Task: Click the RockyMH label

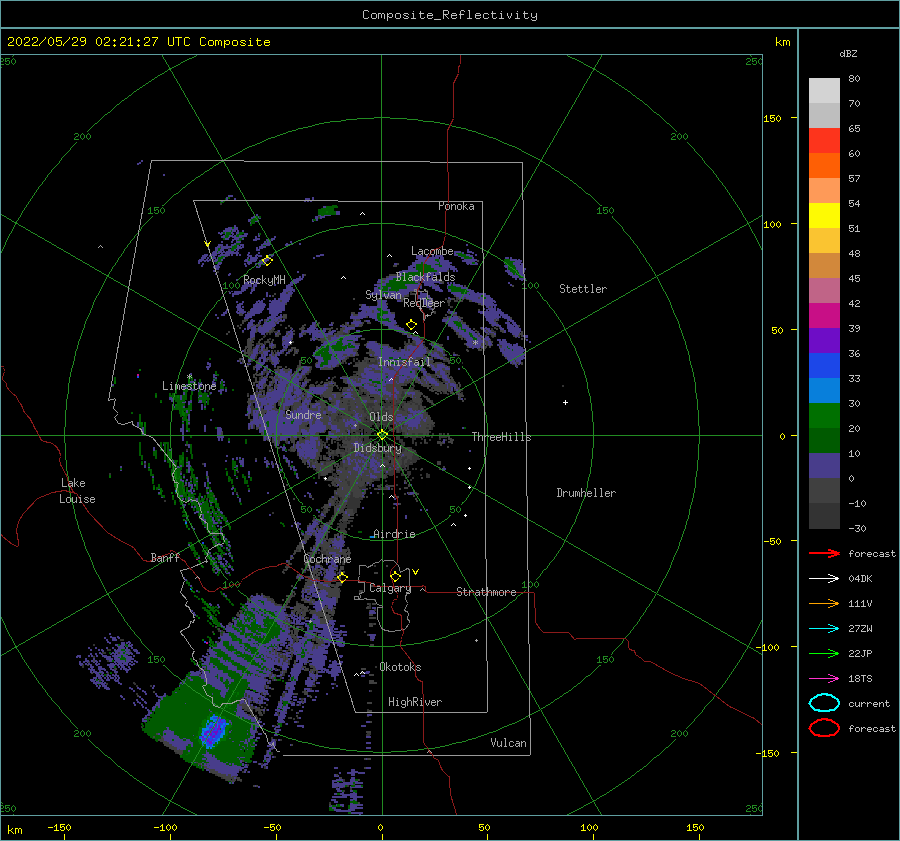Action: pyautogui.click(x=264, y=280)
